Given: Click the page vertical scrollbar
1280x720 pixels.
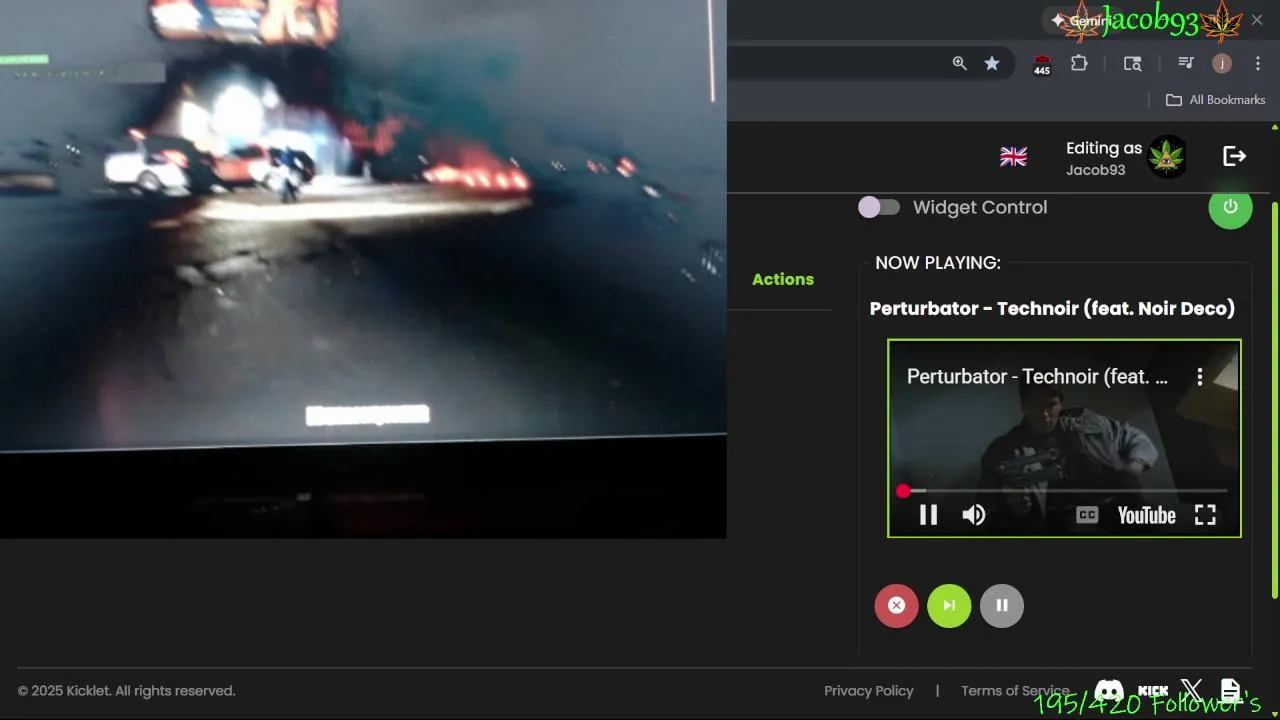Looking at the screenshot, I should pos(1274,400).
